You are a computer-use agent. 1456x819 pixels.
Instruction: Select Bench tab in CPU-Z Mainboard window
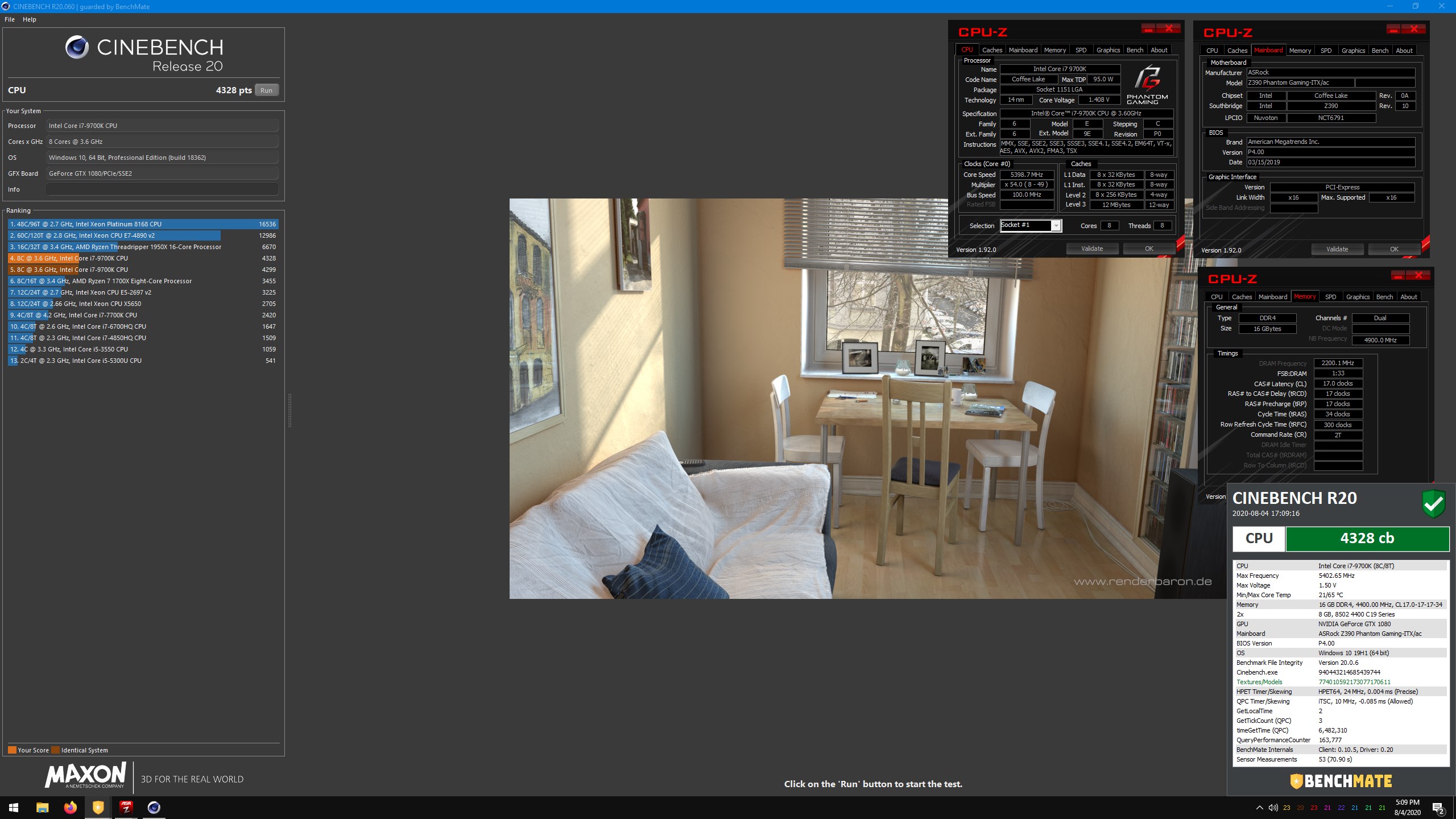1380,51
